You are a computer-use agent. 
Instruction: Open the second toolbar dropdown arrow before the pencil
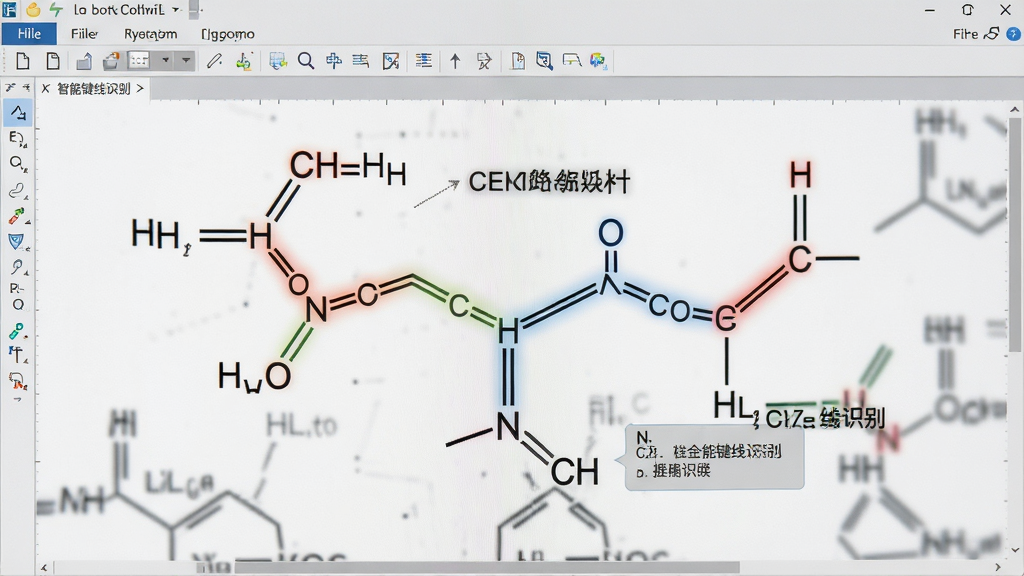186,61
